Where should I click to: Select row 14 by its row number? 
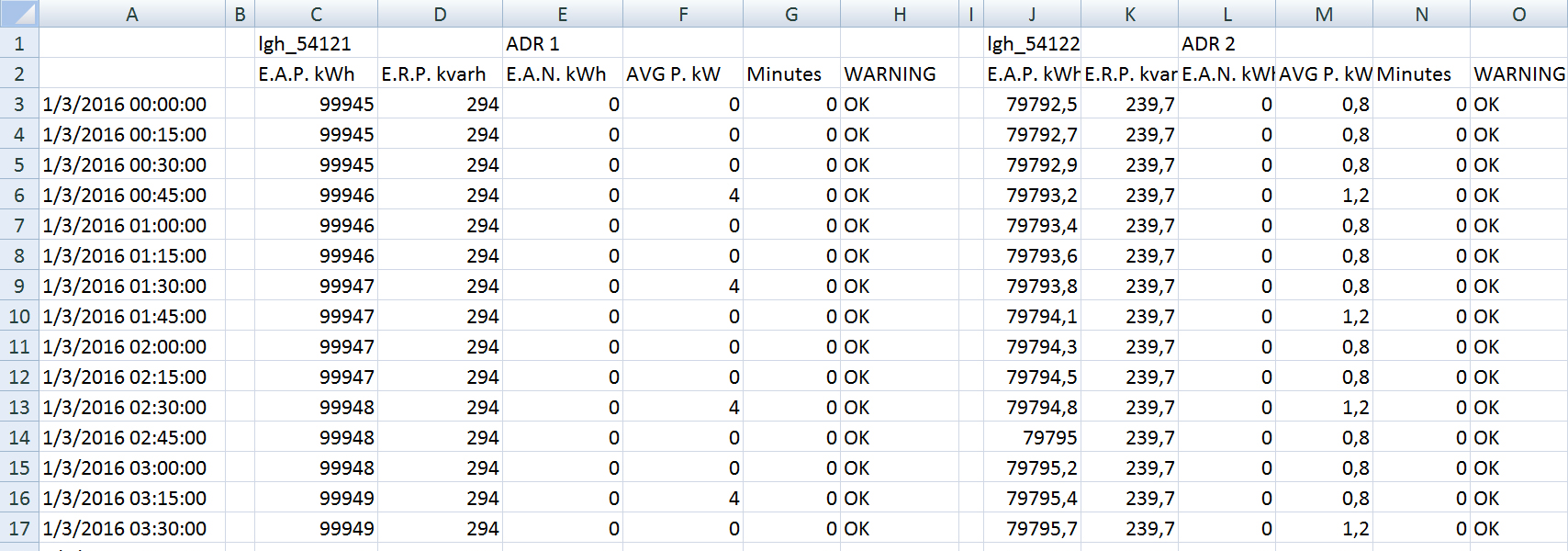click(x=19, y=437)
